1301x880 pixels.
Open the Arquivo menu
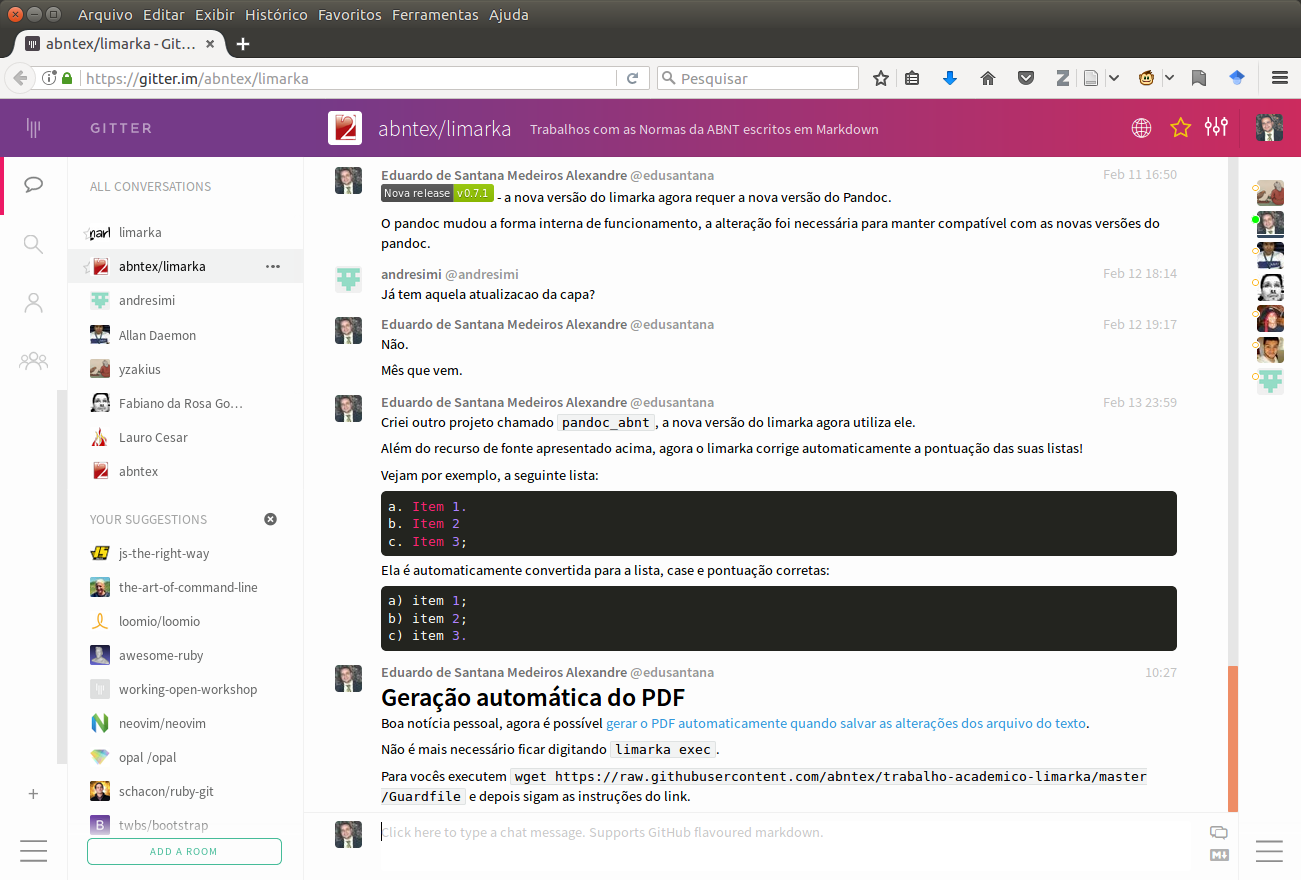pyautogui.click(x=106, y=15)
